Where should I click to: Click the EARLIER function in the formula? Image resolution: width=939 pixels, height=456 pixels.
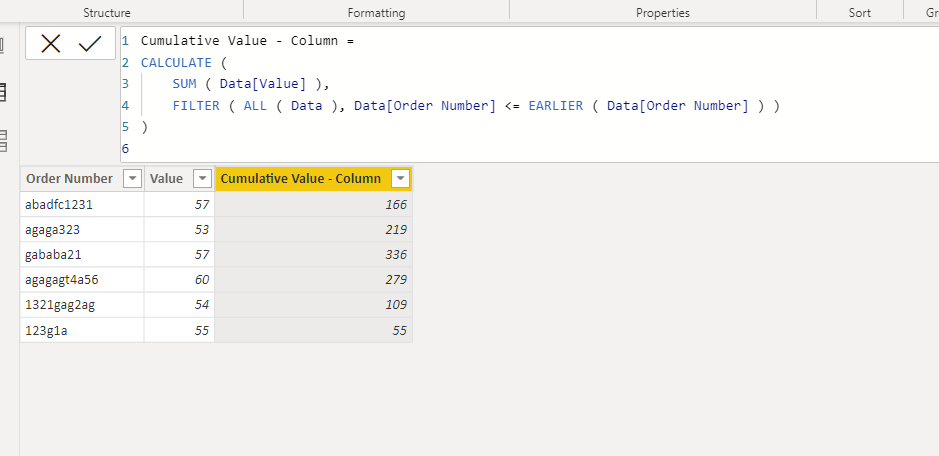point(555,105)
